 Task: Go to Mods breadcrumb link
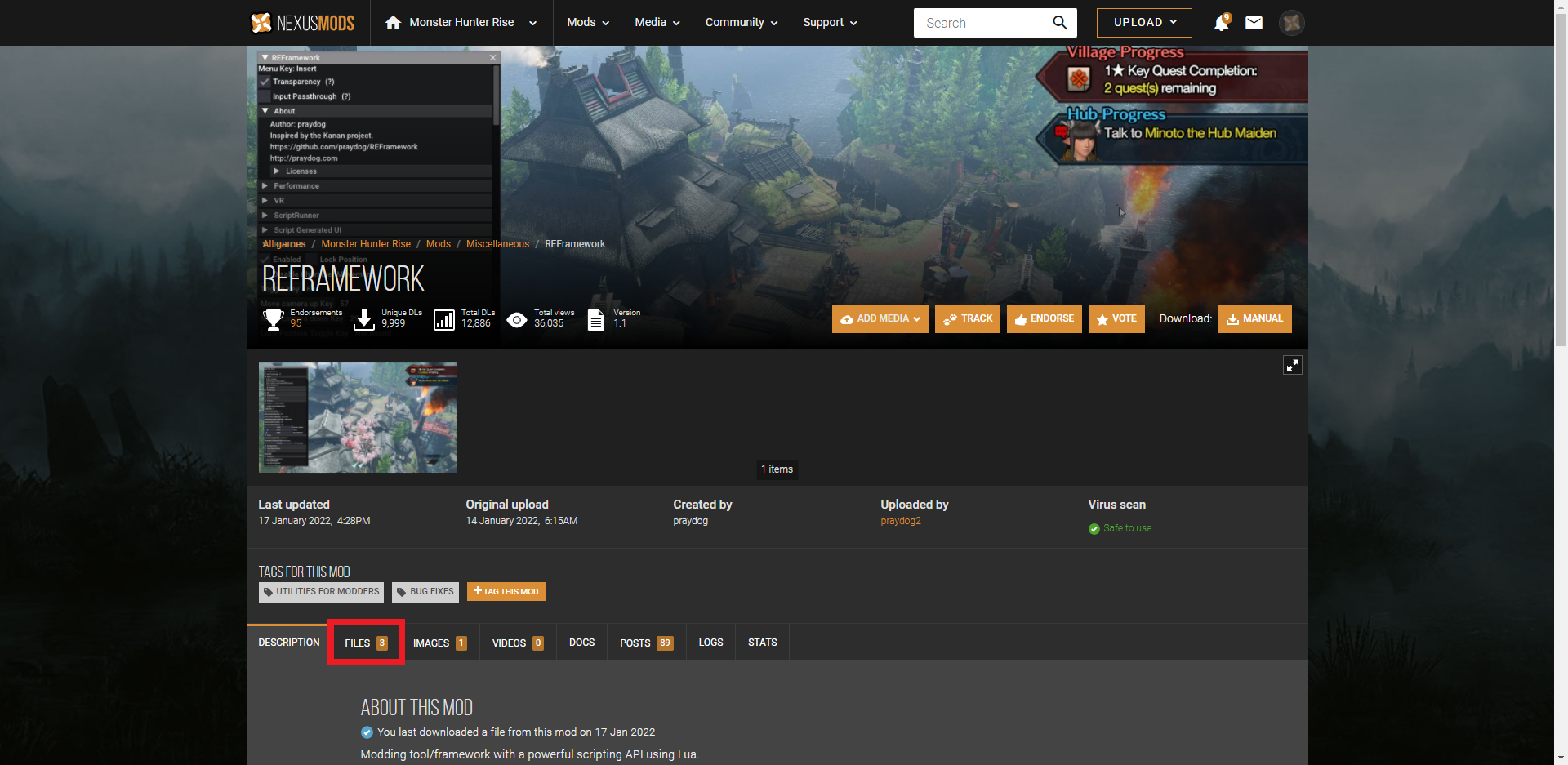[x=439, y=244]
